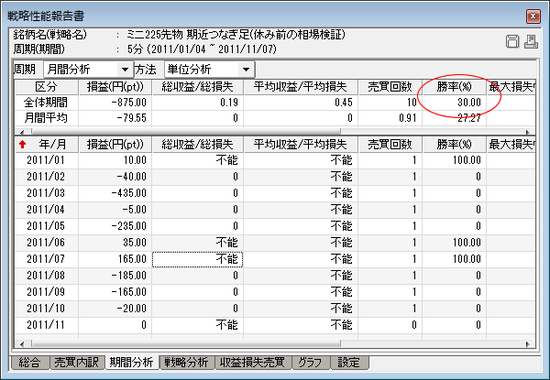Open the 設定 tab
This screenshot has height=380, width=550.
(x=349, y=362)
